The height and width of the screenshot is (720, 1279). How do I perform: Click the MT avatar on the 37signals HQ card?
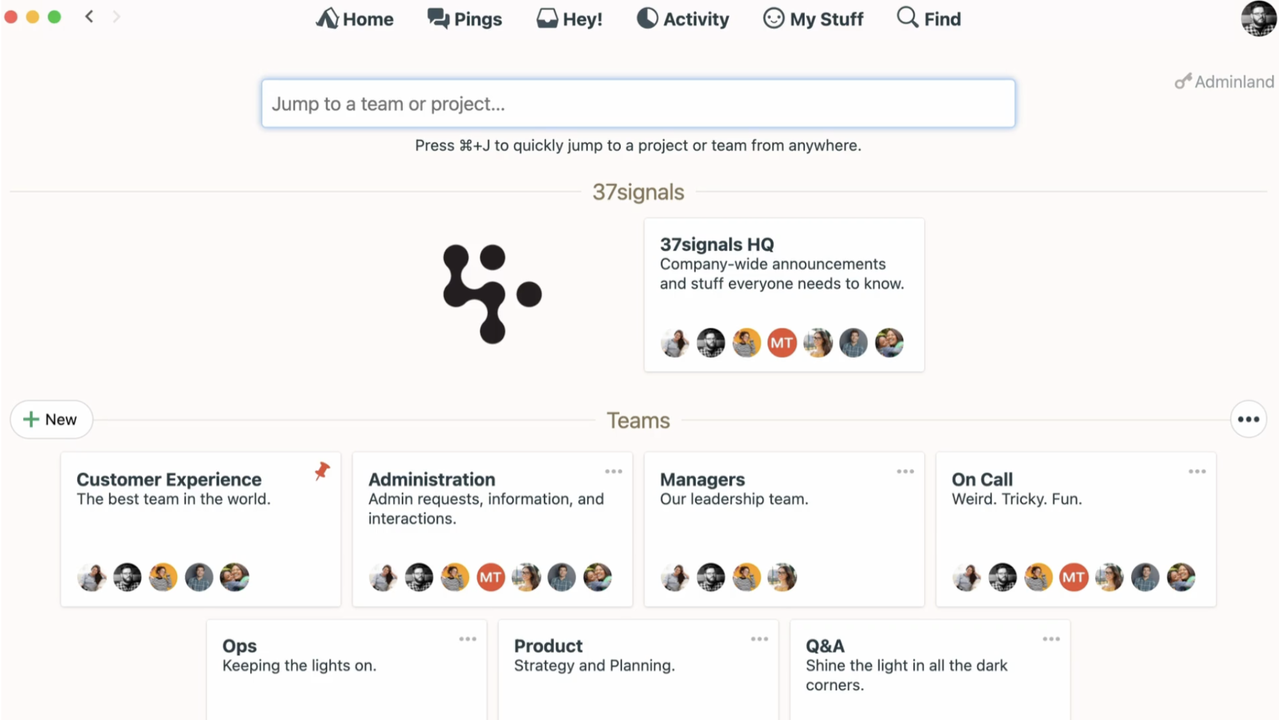(x=782, y=343)
